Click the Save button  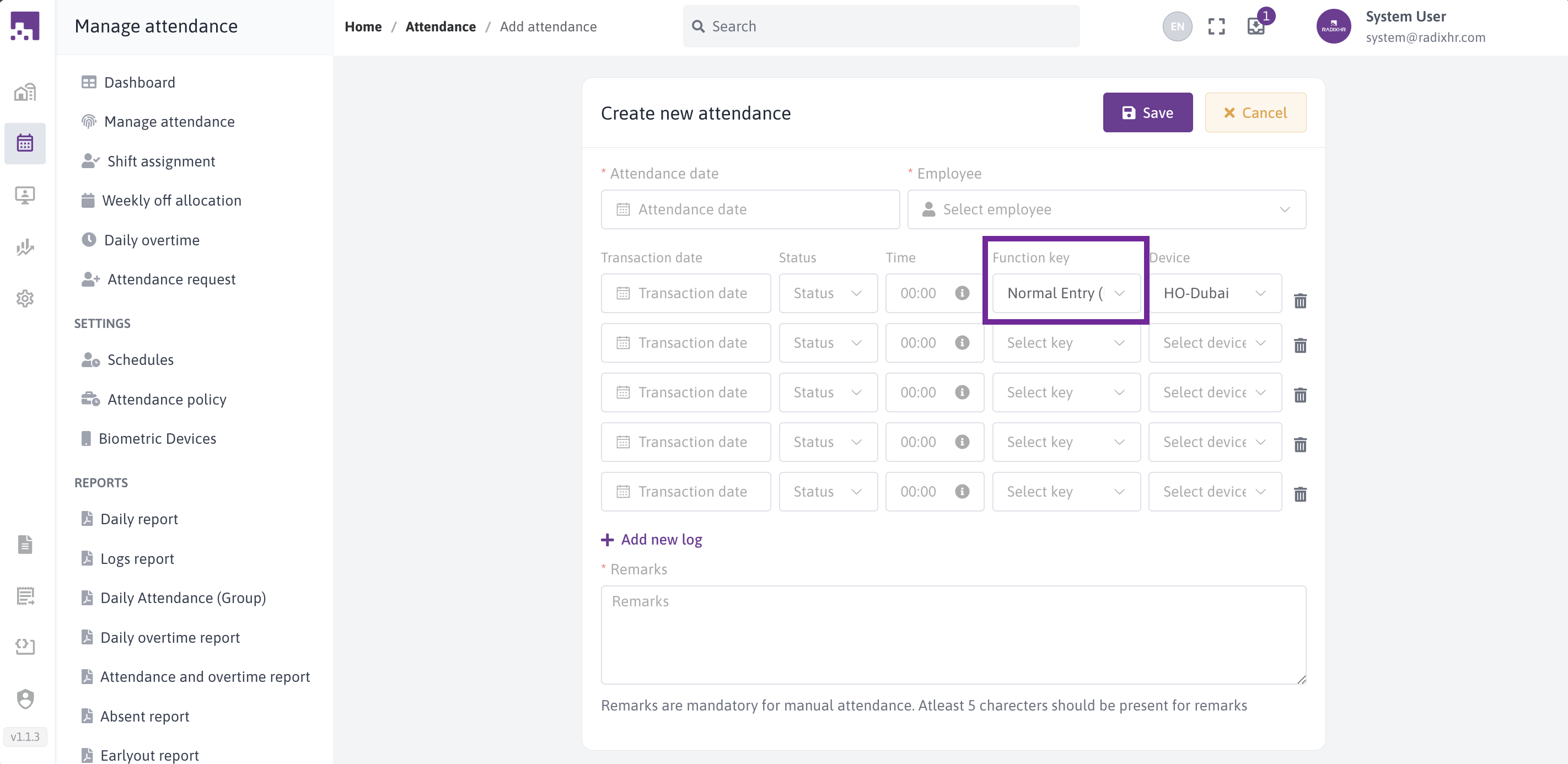(x=1147, y=112)
